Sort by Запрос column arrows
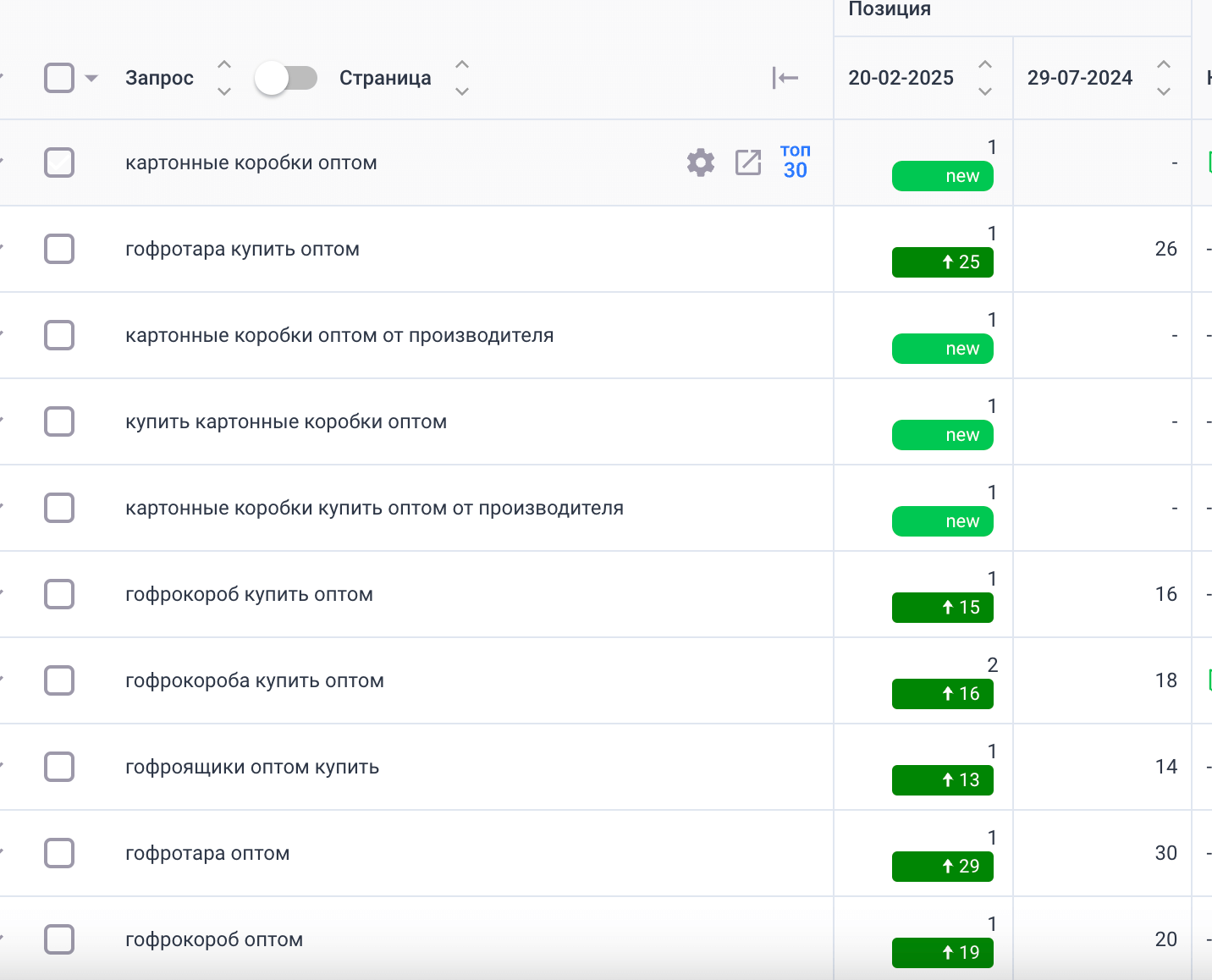1212x980 pixels. click(224, 78)
